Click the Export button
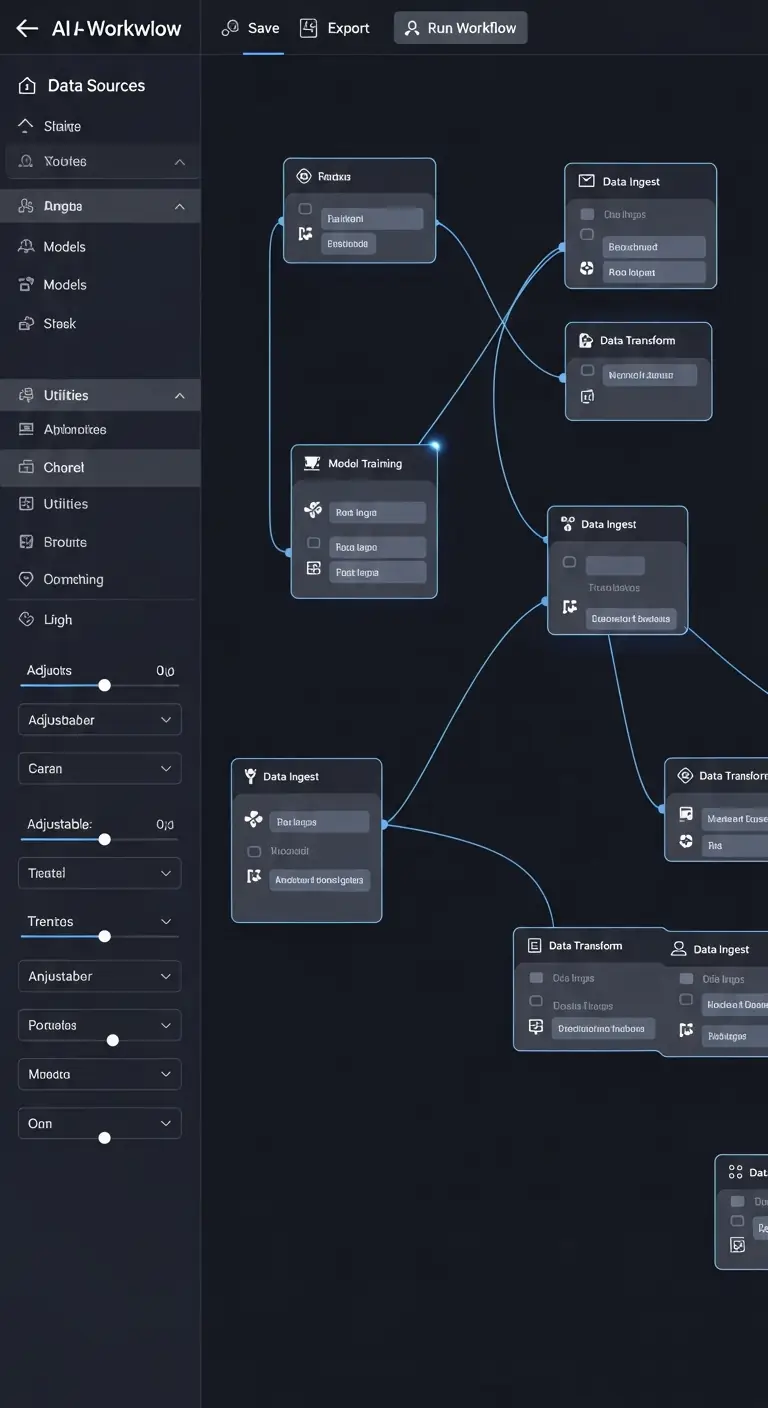 pos(336,28)
